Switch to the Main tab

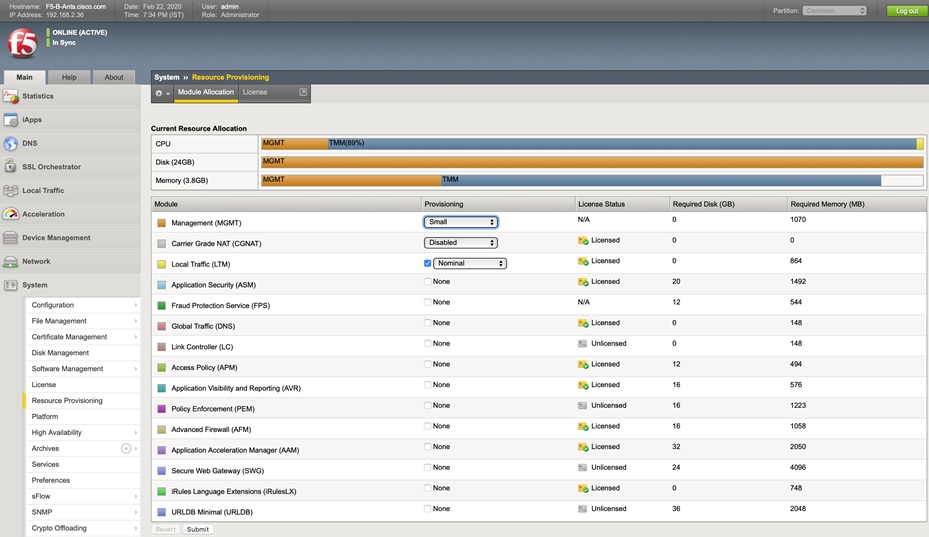click(24, 77)
